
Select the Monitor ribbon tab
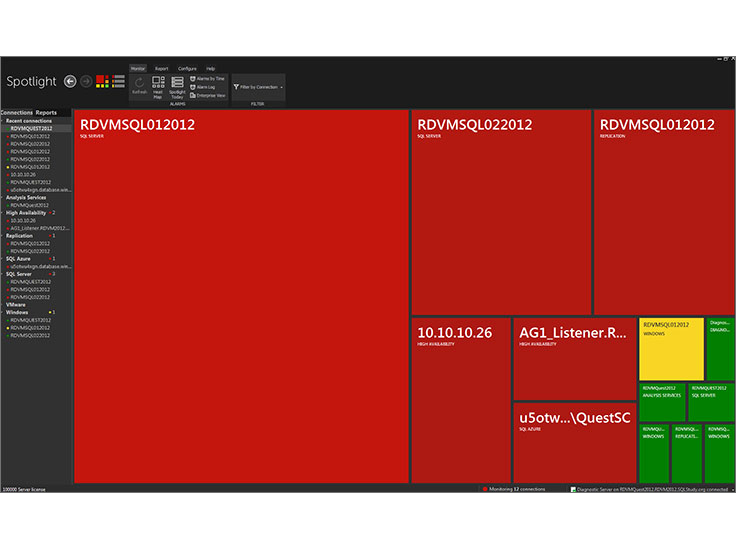(138, 69)
